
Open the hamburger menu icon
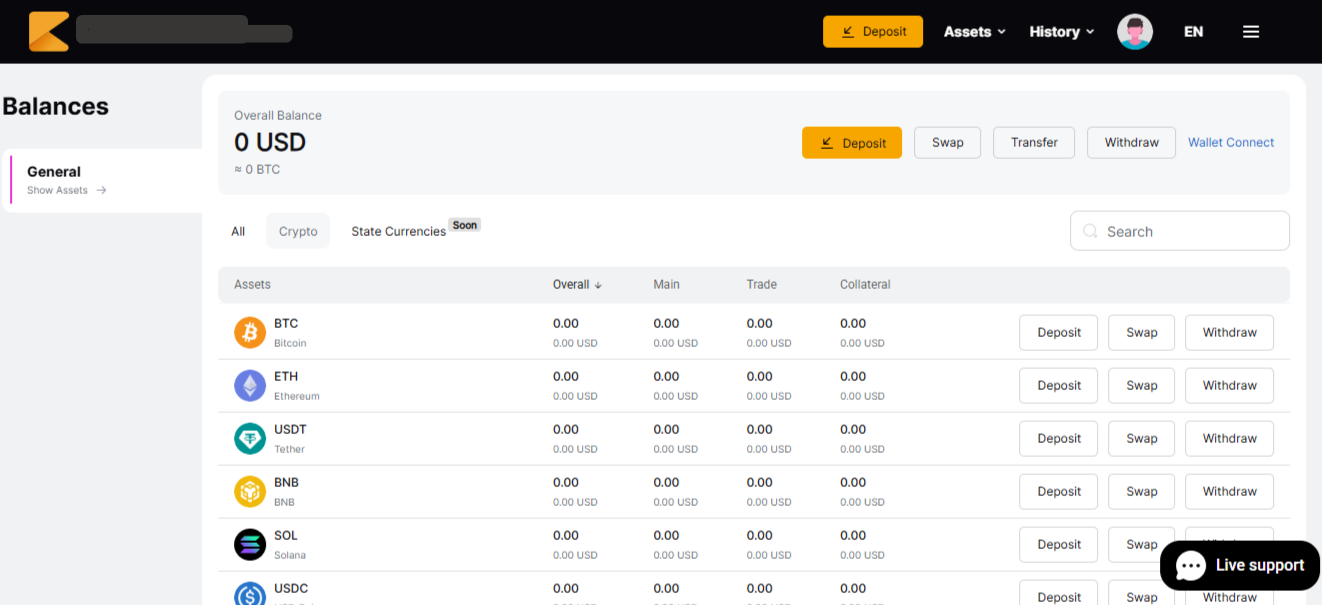pyautogui.click(x=1250, y=32)
